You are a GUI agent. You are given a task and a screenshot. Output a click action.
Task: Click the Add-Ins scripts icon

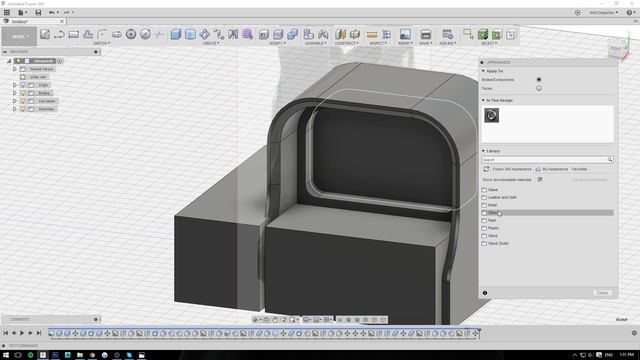click(447, 34)
